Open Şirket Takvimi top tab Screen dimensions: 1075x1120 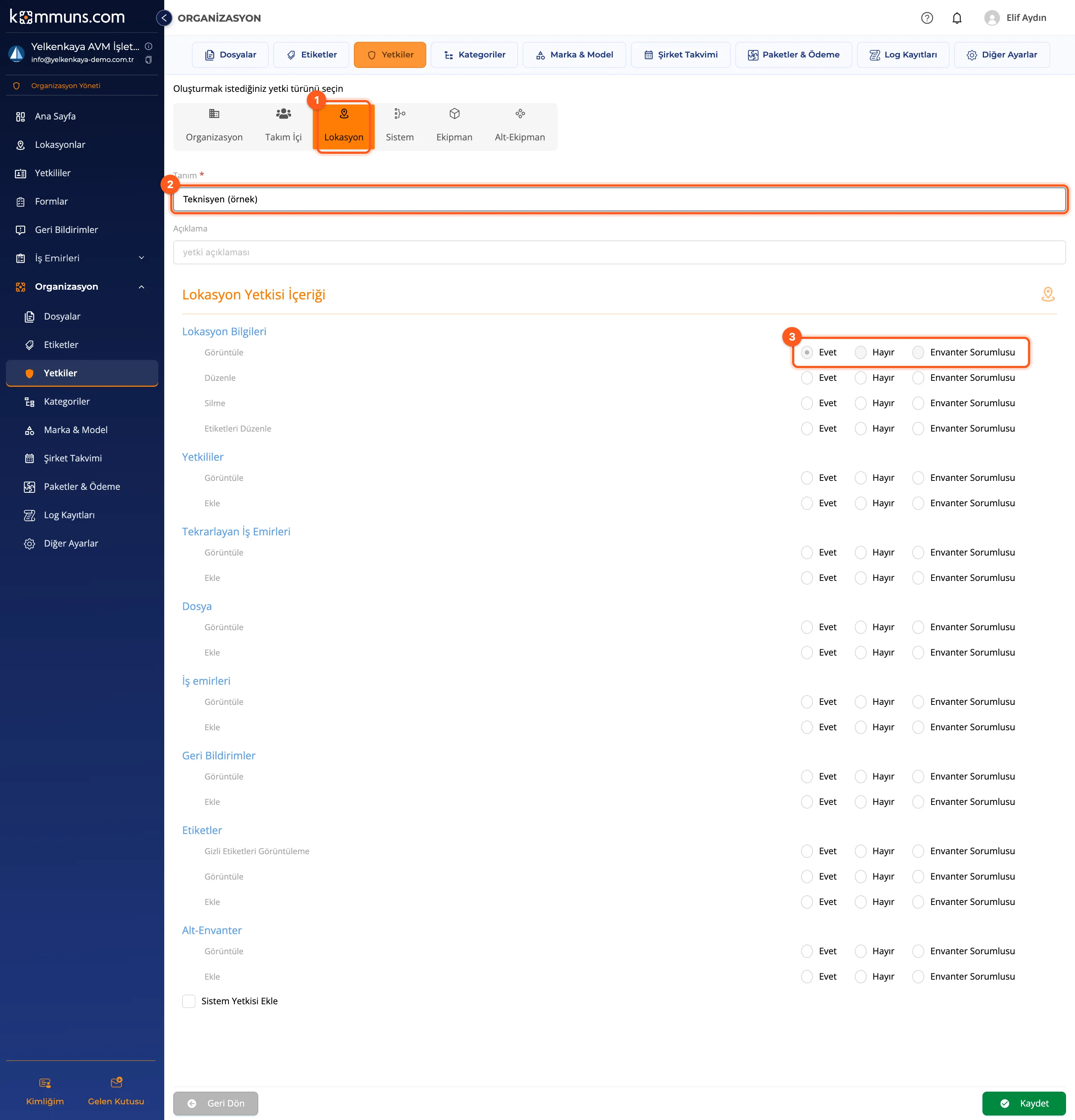point(680,55)
